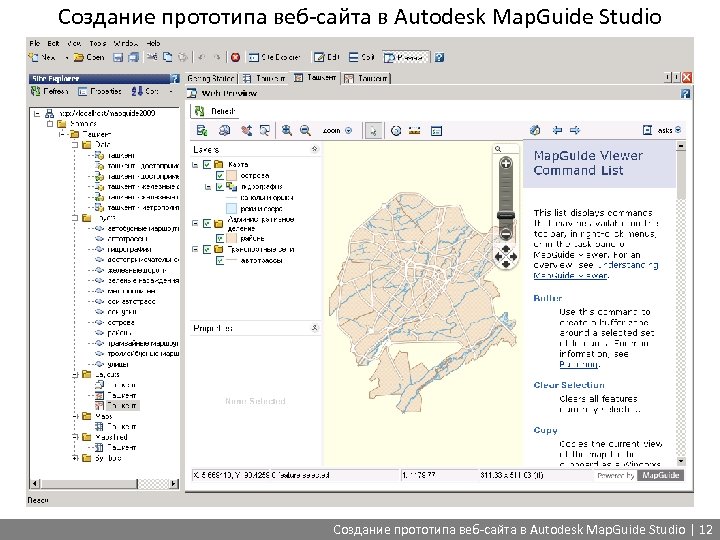Click the Open folder toolbar button
Image resolution: width=720 pixels, height=540 pixels.
(x=89, y=57)
